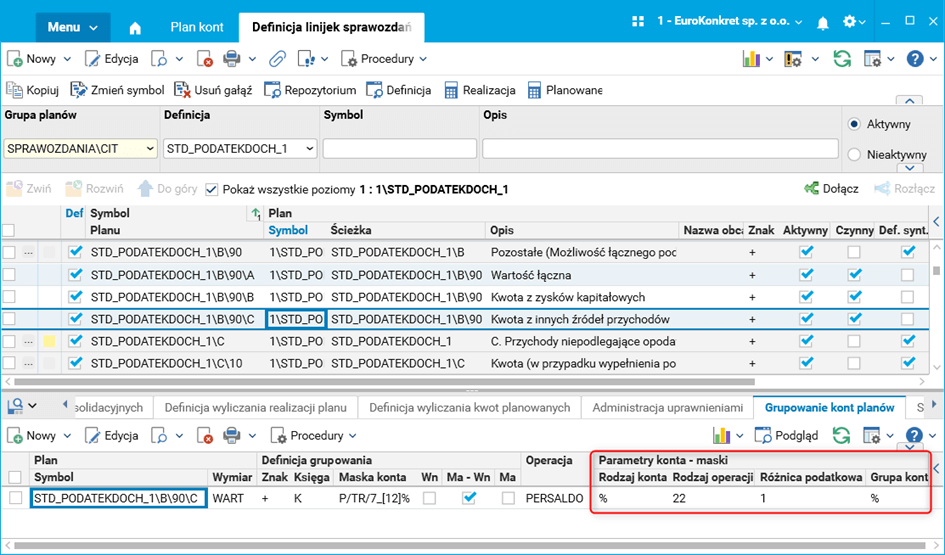
Task: Click the Dołącz button
Action: click(831, 189)
